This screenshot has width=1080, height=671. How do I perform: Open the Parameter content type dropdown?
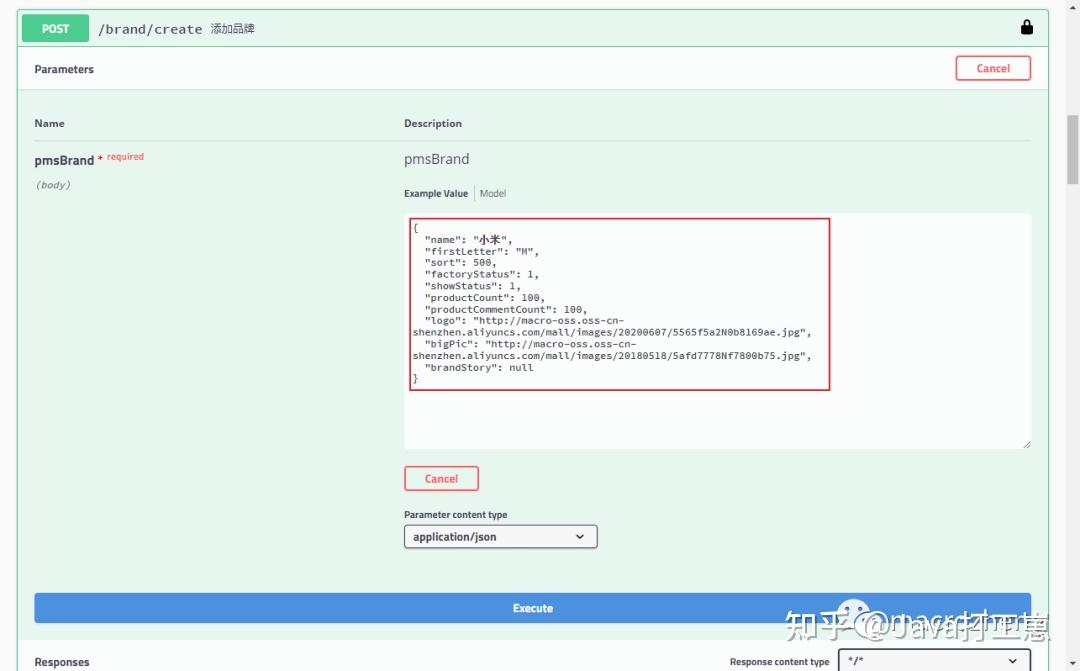(x=500, y=536)
